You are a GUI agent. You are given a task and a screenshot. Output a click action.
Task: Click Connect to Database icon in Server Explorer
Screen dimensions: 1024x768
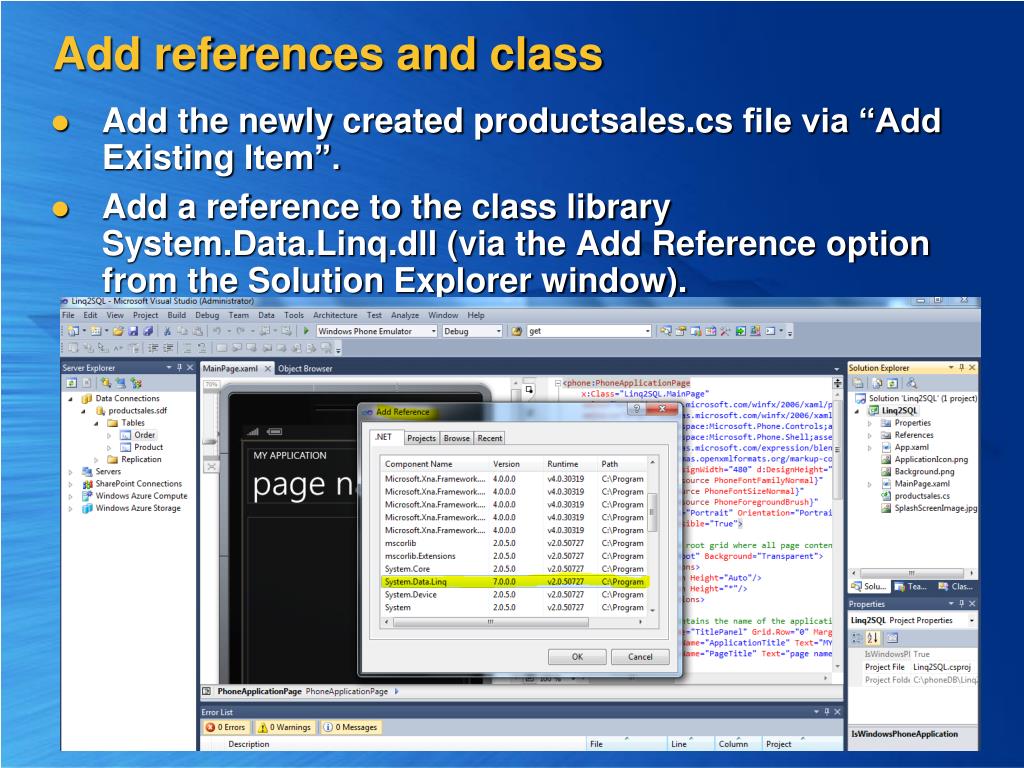(105, 383)
